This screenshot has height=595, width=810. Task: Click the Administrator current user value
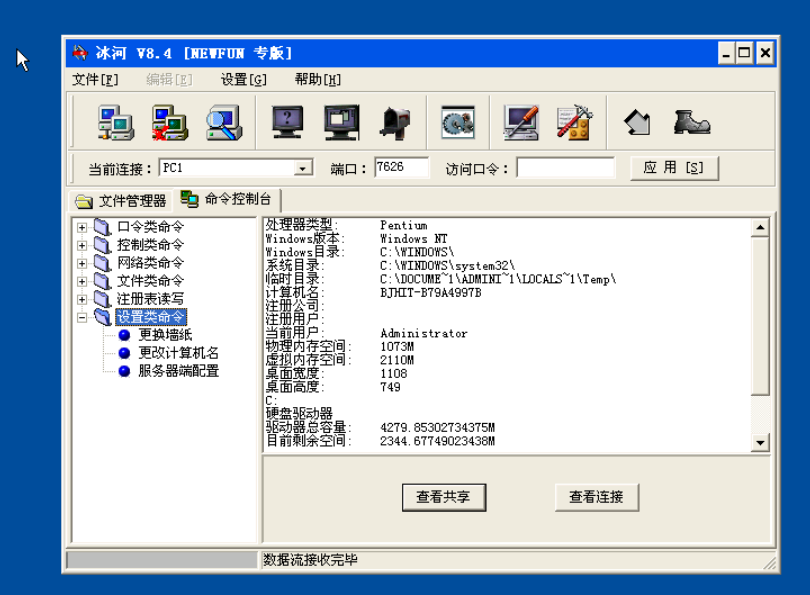coord(424,334)
